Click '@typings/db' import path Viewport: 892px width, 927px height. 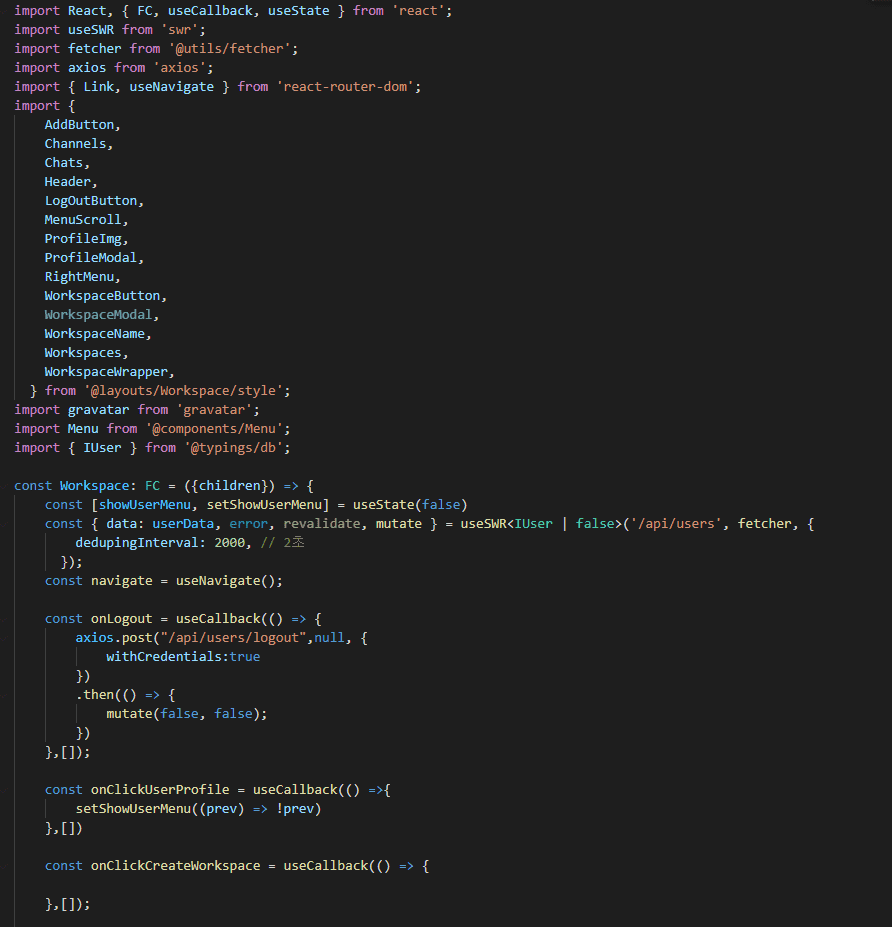pyautogui.click(x=233, y=448)
